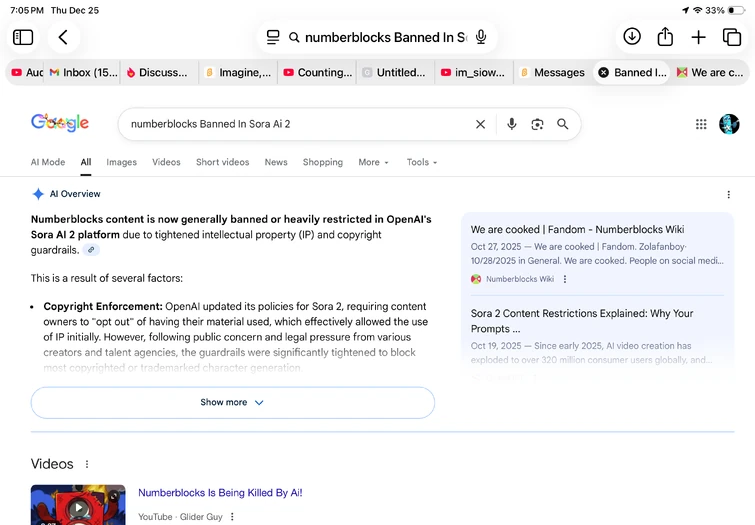
Task: Toggle the Safari sidebar panel
Action: [23, 37]
